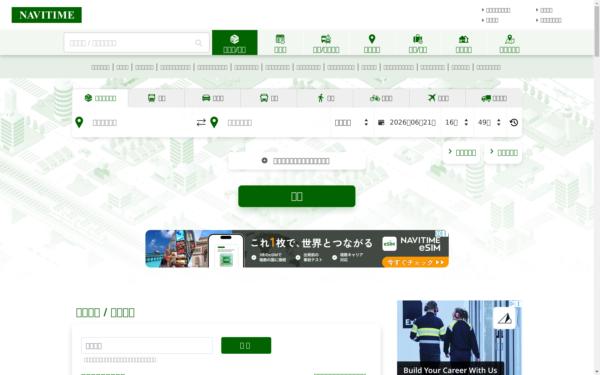Open the spot search menu with pin icon

point(372,43)
